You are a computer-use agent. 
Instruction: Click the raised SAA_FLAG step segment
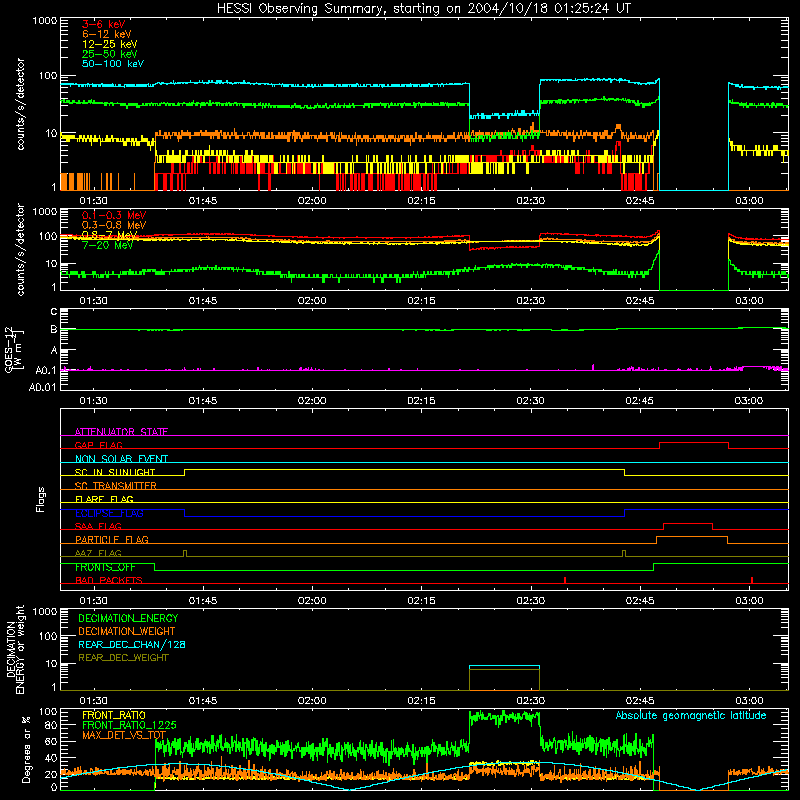coord(688,523)
